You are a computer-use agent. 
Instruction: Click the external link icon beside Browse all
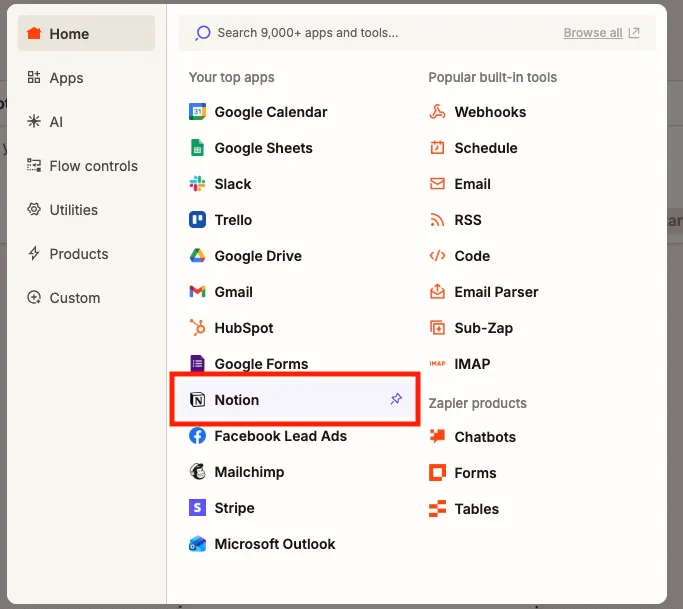click(x=634, y=33)
